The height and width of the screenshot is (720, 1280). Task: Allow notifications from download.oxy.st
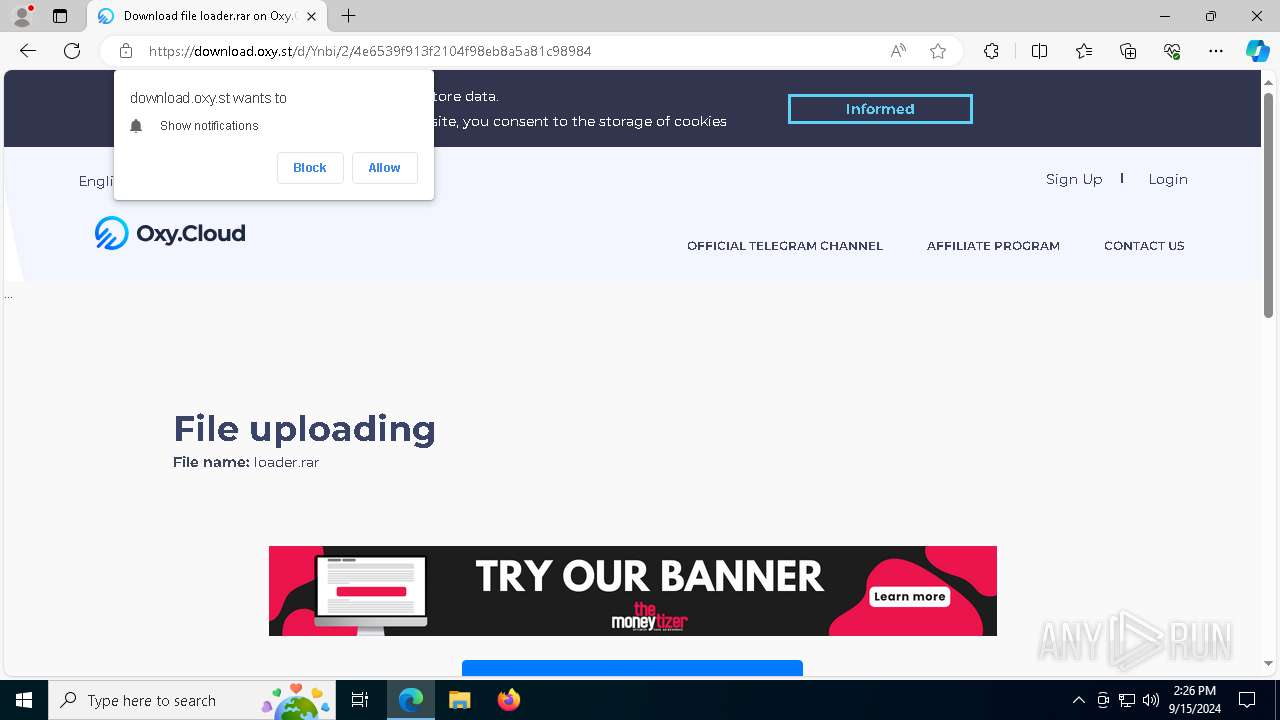pyautogui.click(x=384, y=168)
